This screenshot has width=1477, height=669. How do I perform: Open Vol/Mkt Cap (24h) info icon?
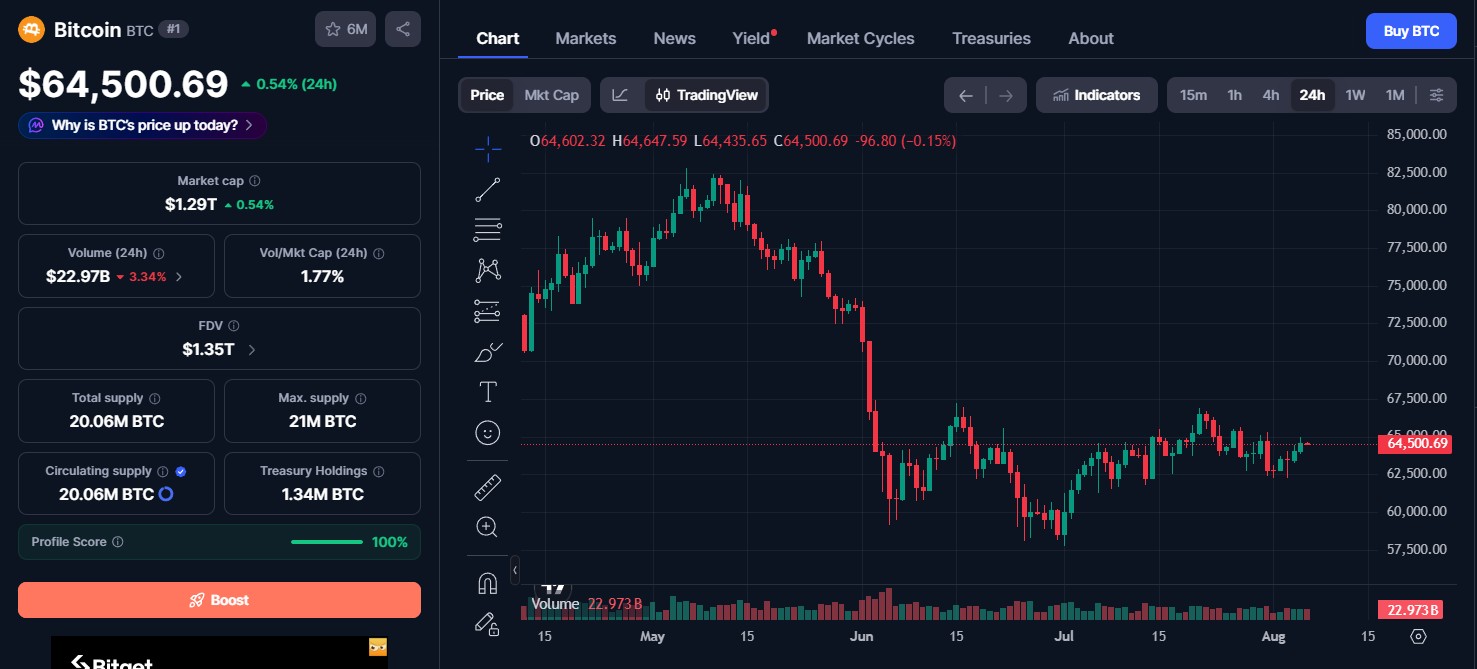[x=379, y=254]
